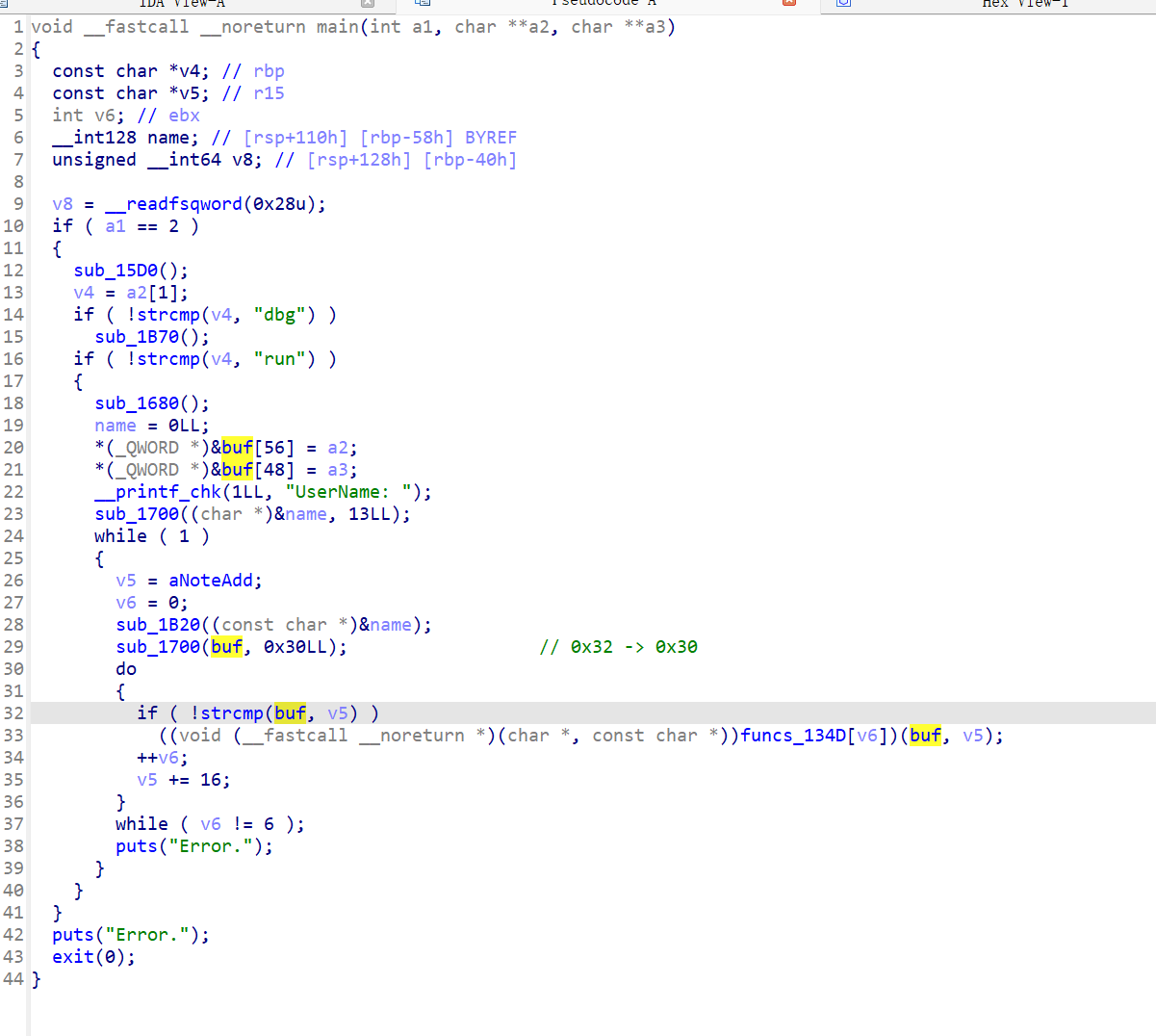This screenshot has width=1156, height=1036.
Task: Click the main function name in signature
Action: [338, 27]
